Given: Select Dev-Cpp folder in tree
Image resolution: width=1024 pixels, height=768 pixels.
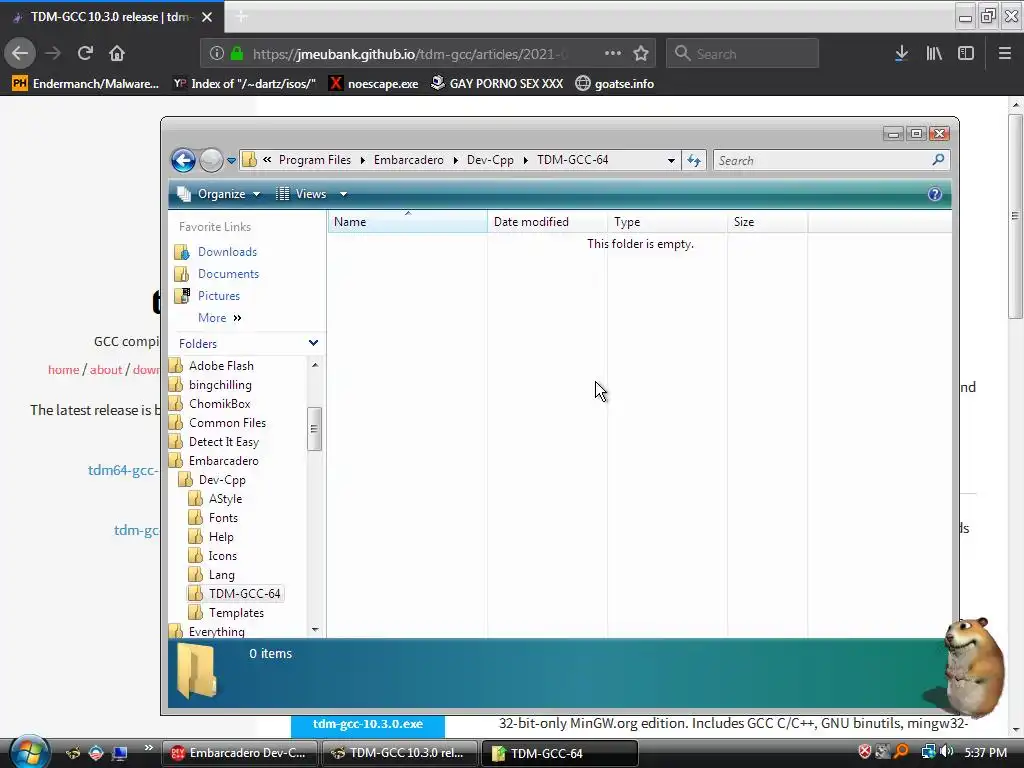Looking at the screenshot, I should (x=222, y=479).
